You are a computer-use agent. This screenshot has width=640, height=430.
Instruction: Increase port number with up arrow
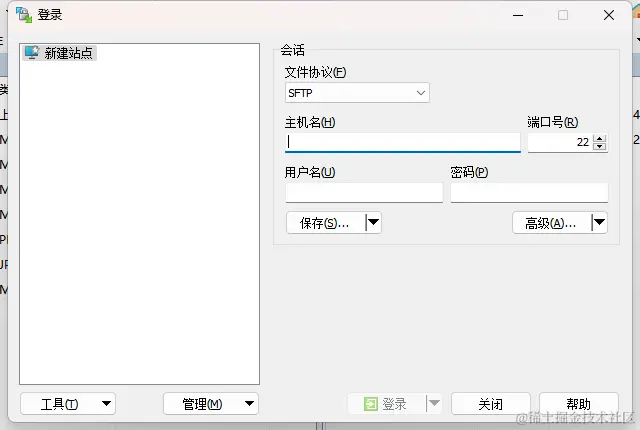point(600,139)
